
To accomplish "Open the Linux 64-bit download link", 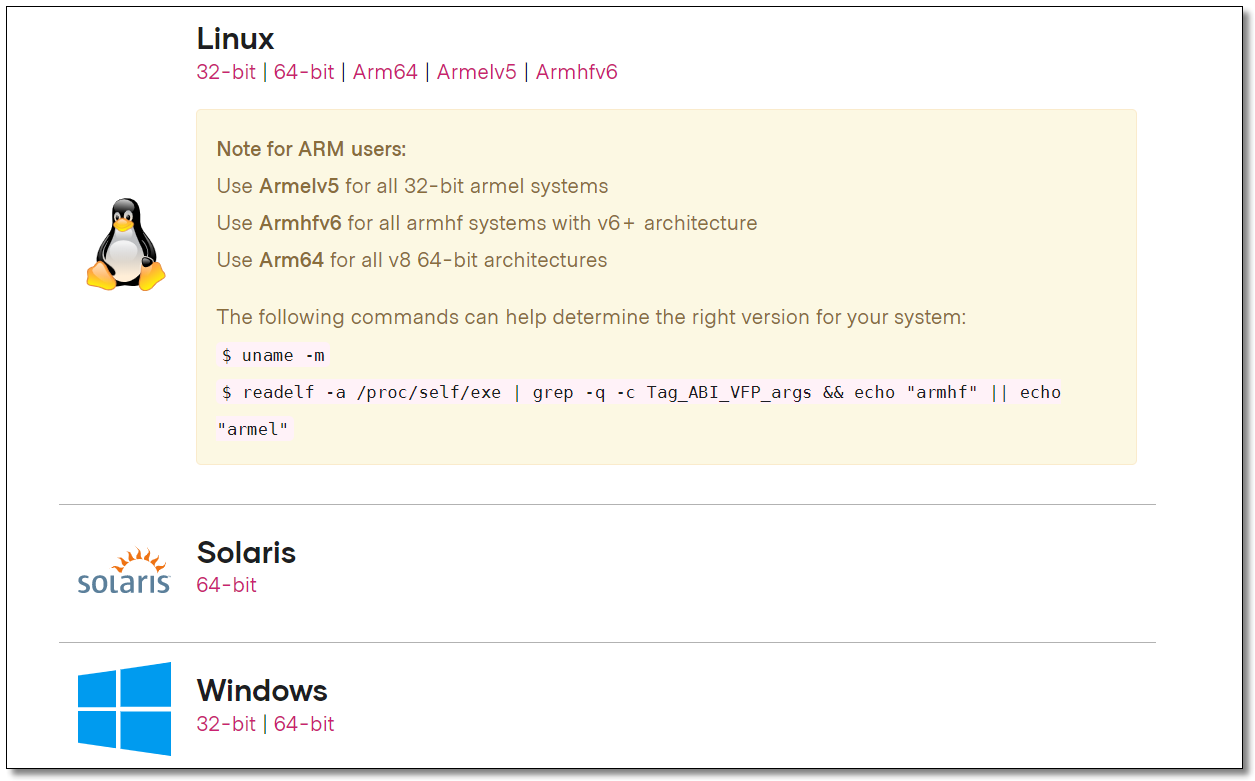I will [304, 72].
